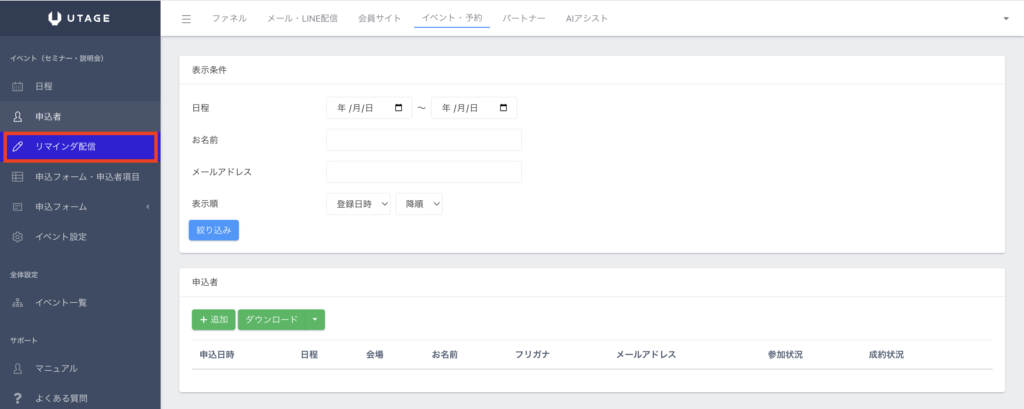The image size is (1024, 409).
Task: Open the ダウンロード split-button arrow
Action: coord(314,320)
